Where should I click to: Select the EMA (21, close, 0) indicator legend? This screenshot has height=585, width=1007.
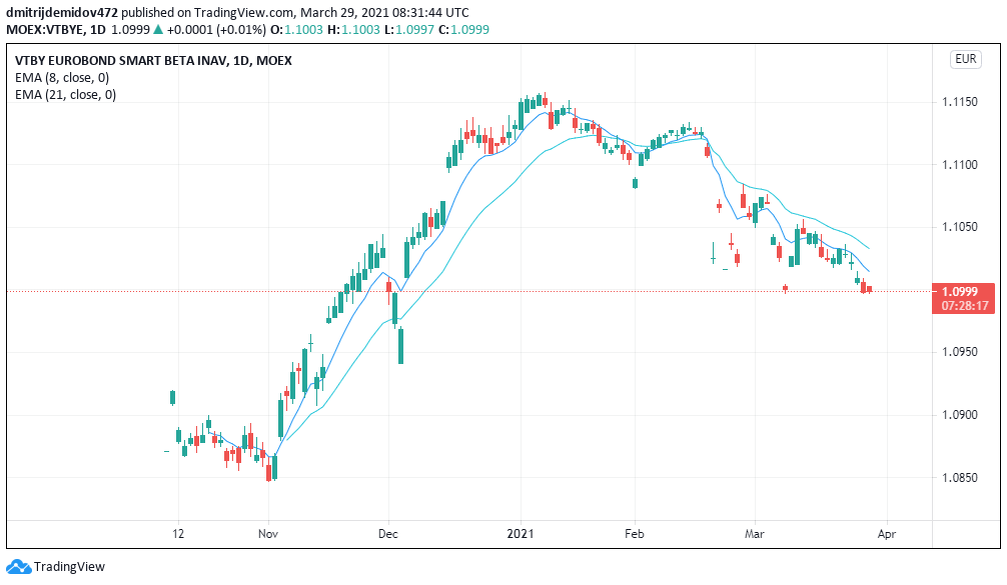[x=66, y=95]
